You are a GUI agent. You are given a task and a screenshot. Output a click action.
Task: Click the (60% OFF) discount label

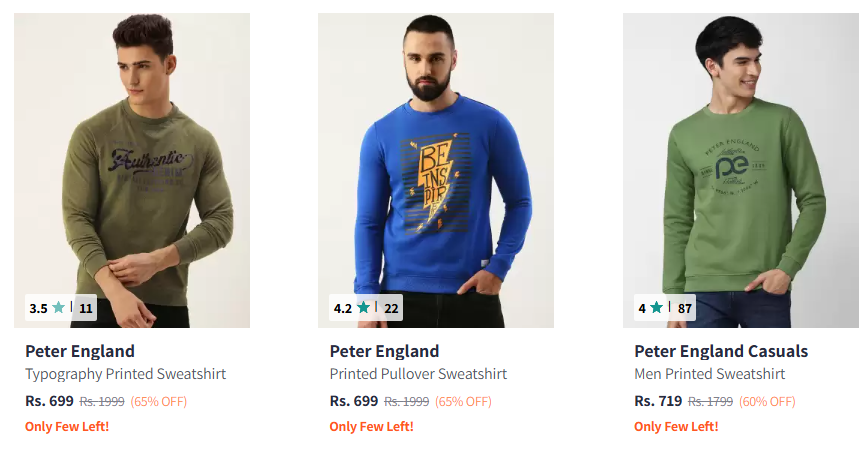click(767, 402)
